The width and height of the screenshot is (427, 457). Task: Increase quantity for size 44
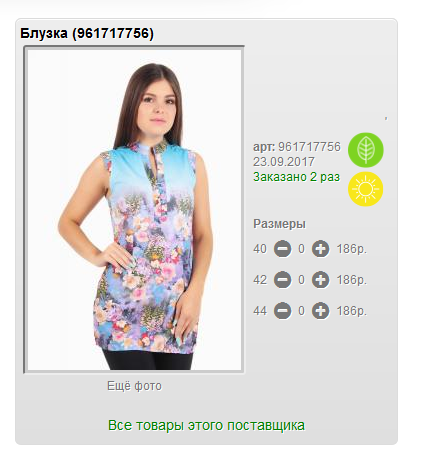point(320,311)
